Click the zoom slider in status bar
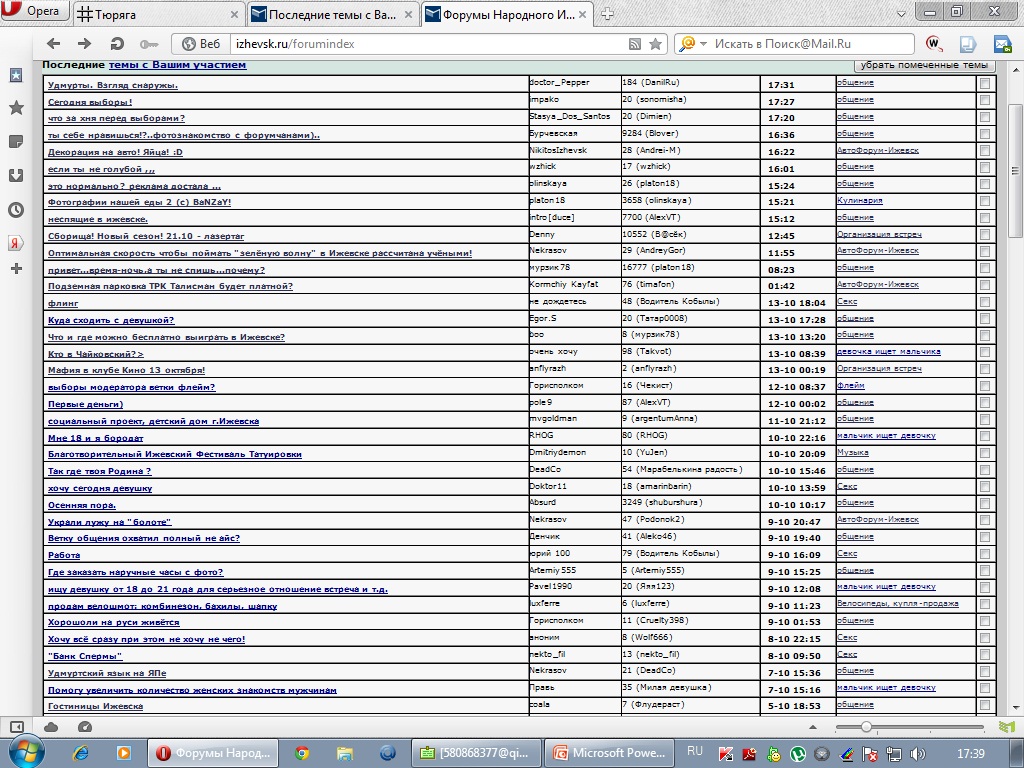 click(866, 727)
